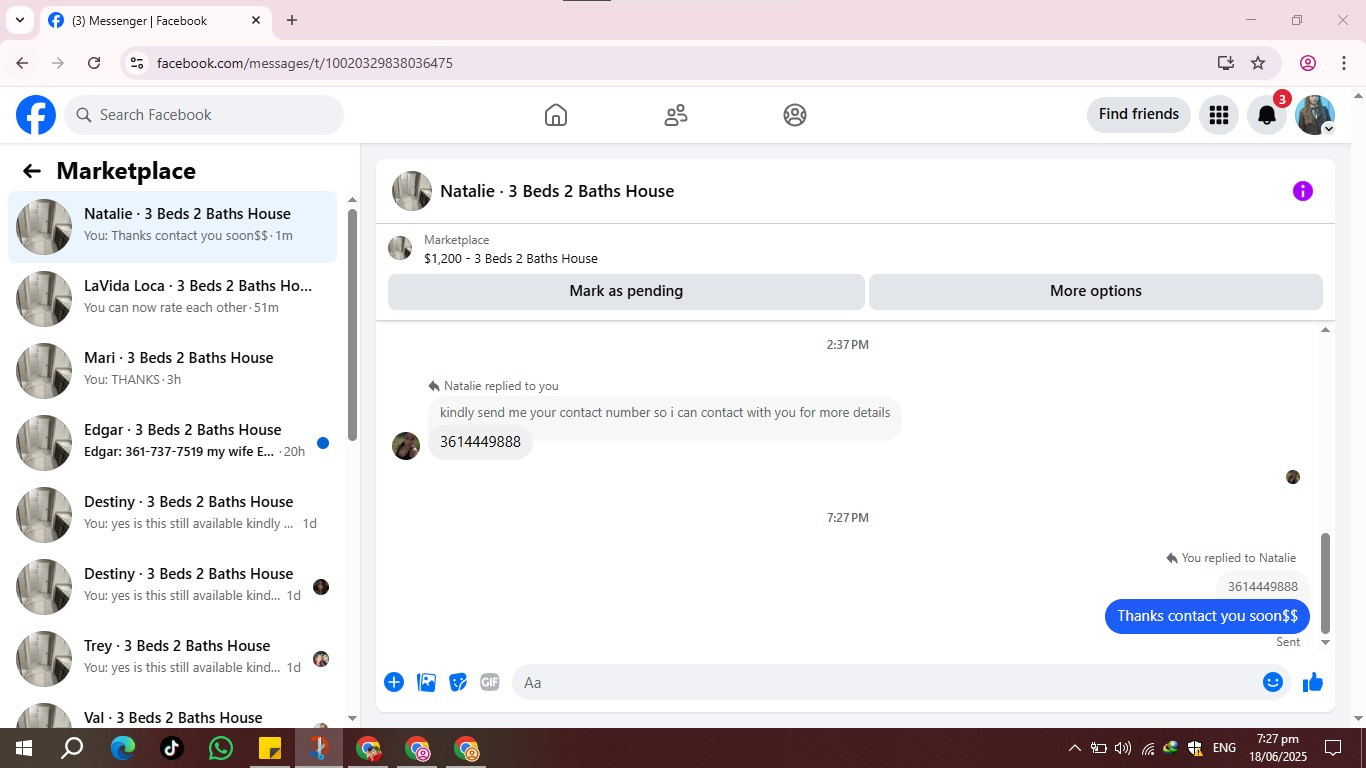The width and height of the screenshot is (1366, 768).
Task: Open the Friends icon in top navigation
Action: click(x=676, y=115)
